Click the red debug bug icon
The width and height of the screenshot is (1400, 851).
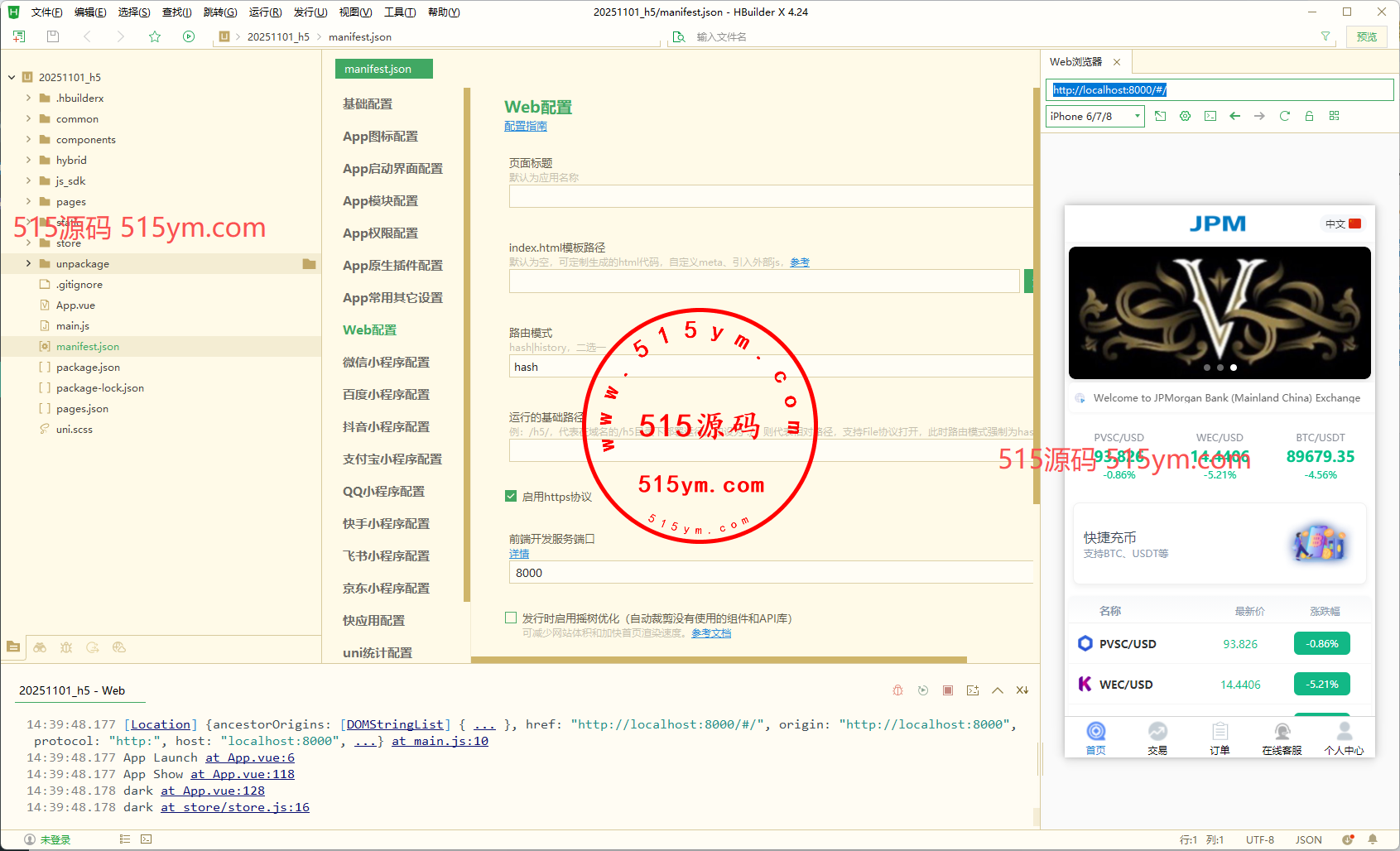click(x=897, y=690)
